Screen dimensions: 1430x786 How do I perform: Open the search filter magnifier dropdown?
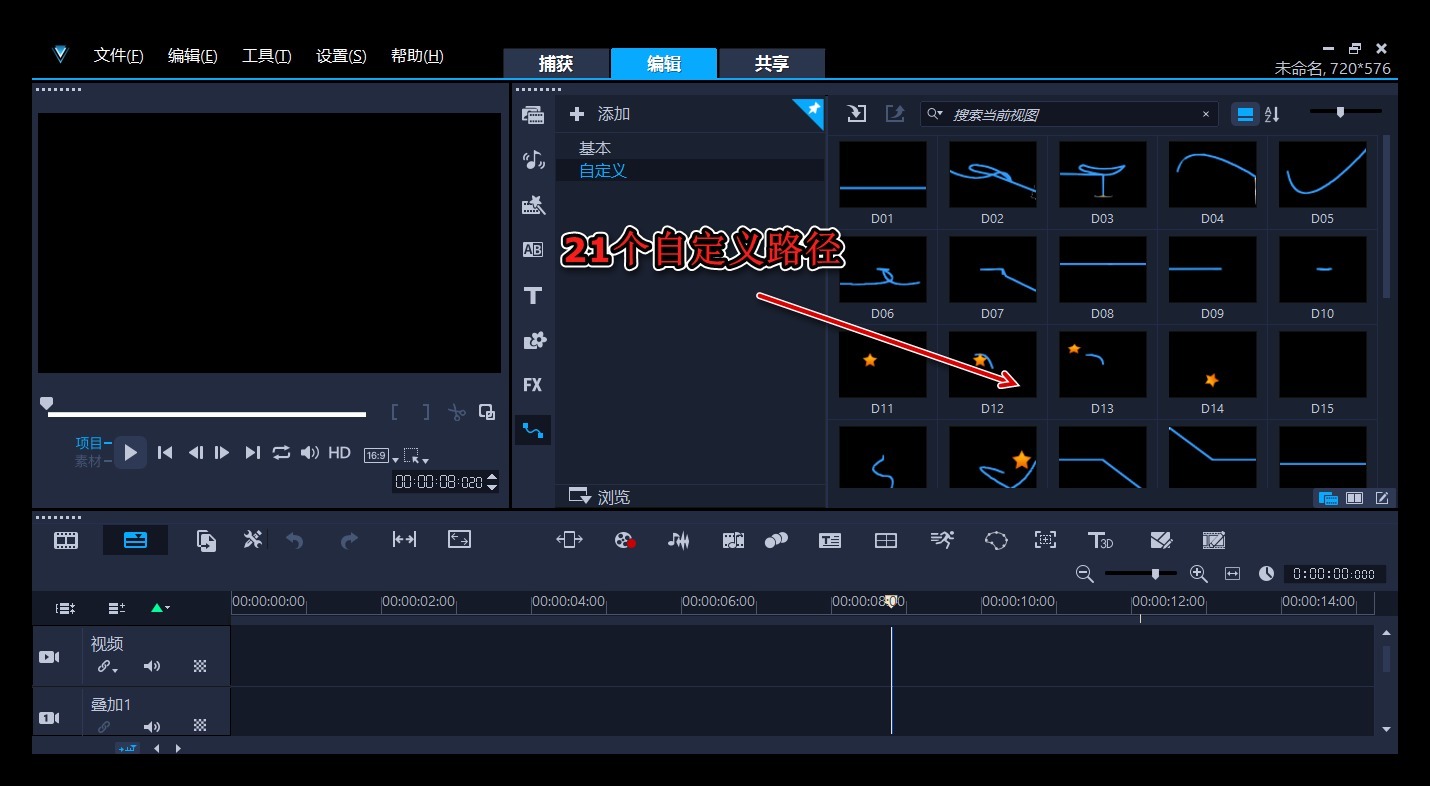coord(936,114)
